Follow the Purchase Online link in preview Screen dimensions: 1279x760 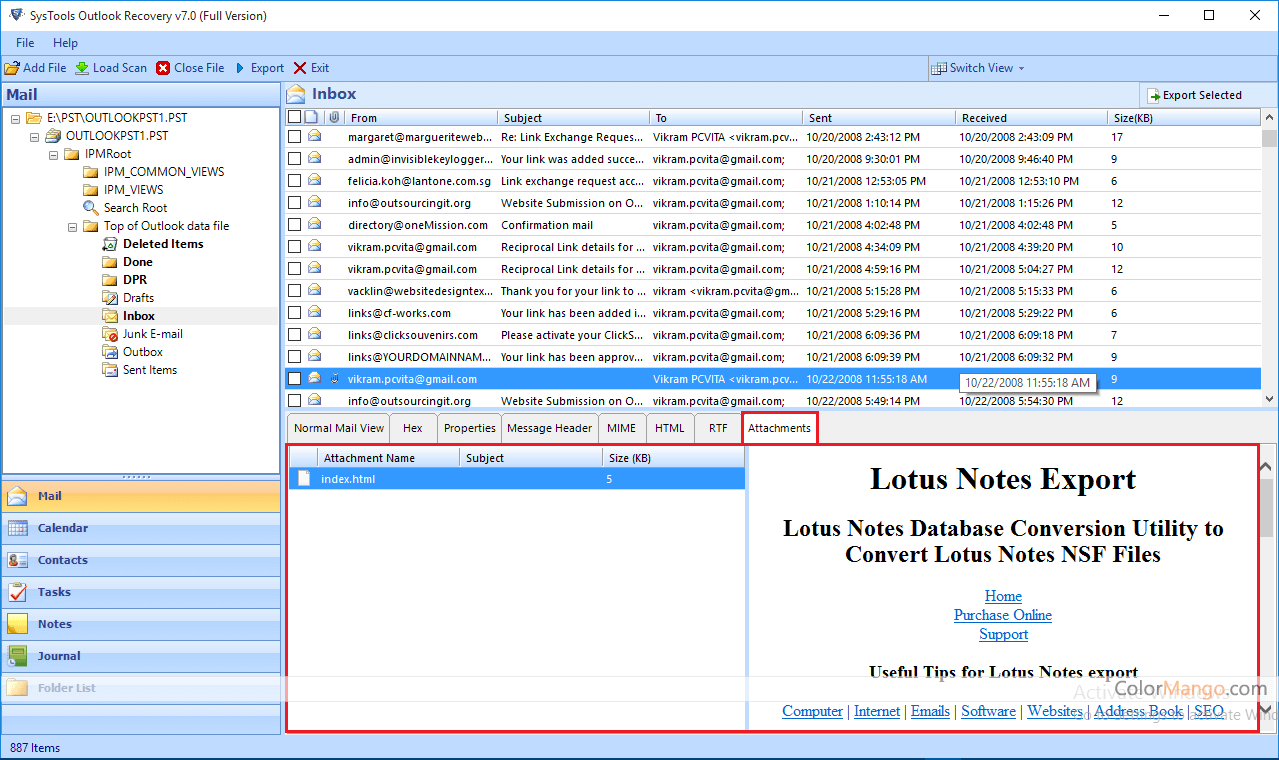(x=1002, y=615)
